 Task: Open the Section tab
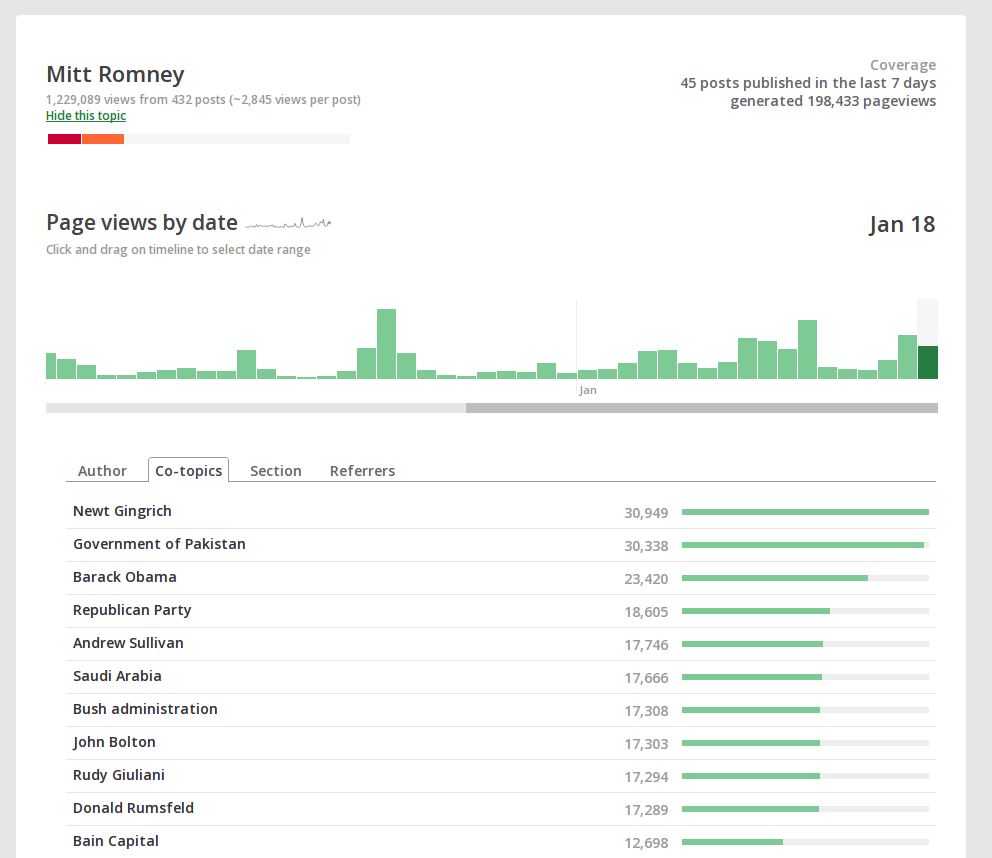276,471
